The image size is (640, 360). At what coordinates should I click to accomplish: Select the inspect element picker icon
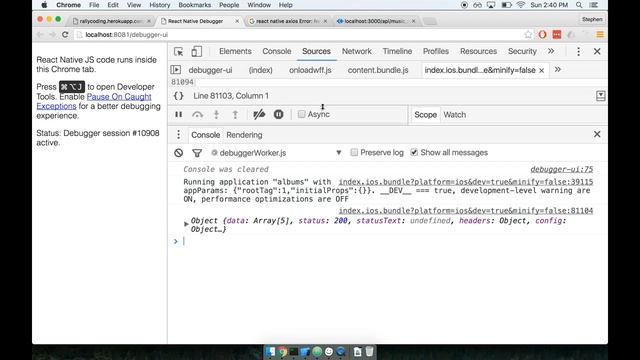pos(178,51)
